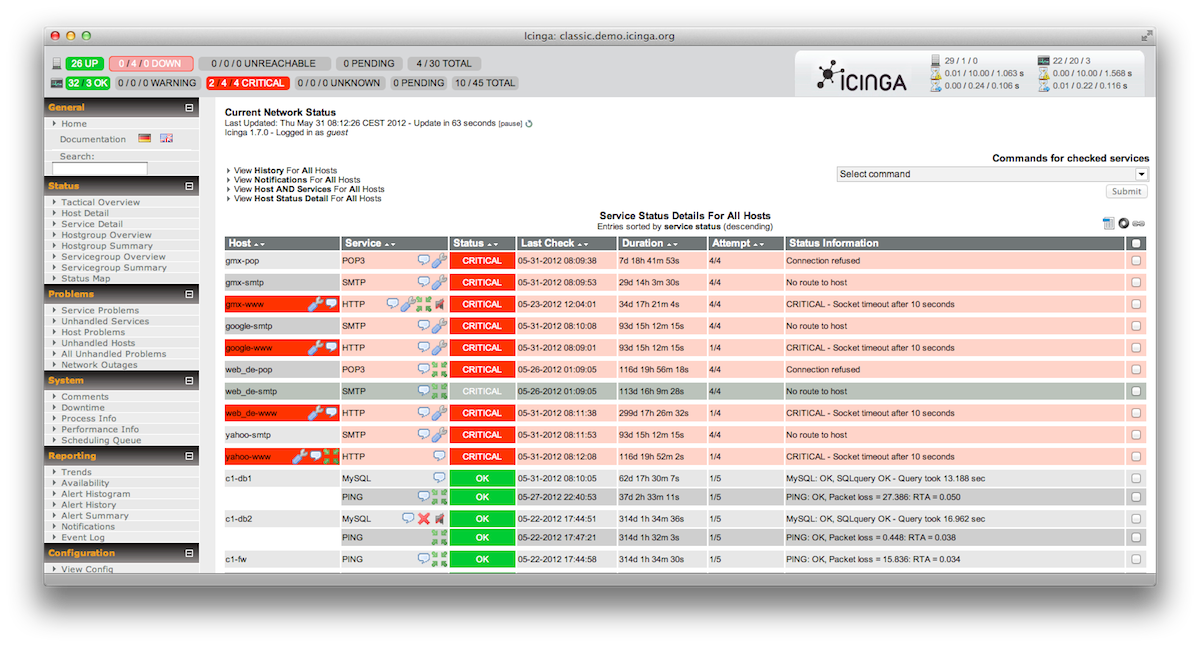Collapse the General sidebar section
The width and height of the screenshot is (1200, 647).
(x=189, y=107)
